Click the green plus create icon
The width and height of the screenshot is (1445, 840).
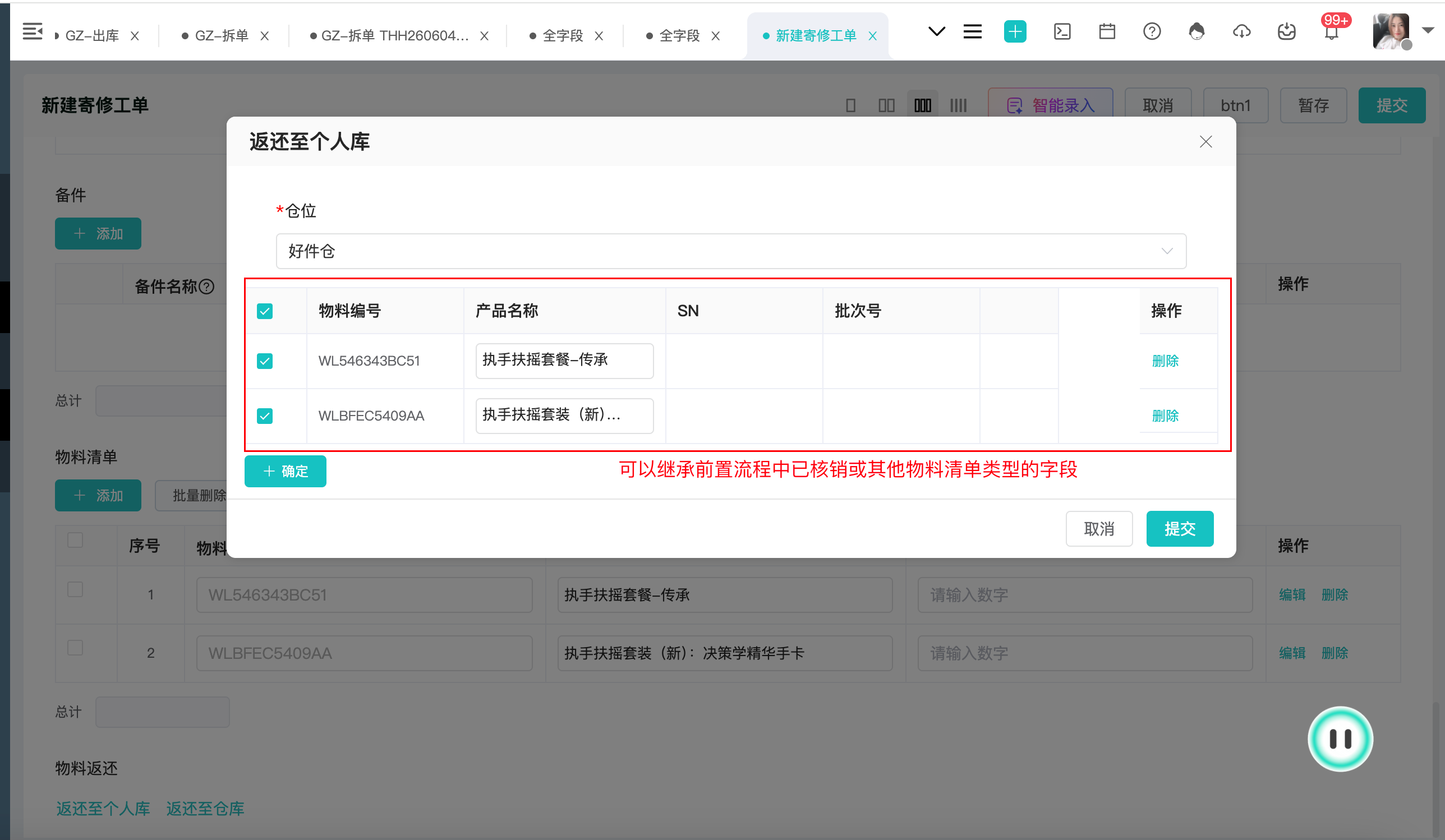1015,31
